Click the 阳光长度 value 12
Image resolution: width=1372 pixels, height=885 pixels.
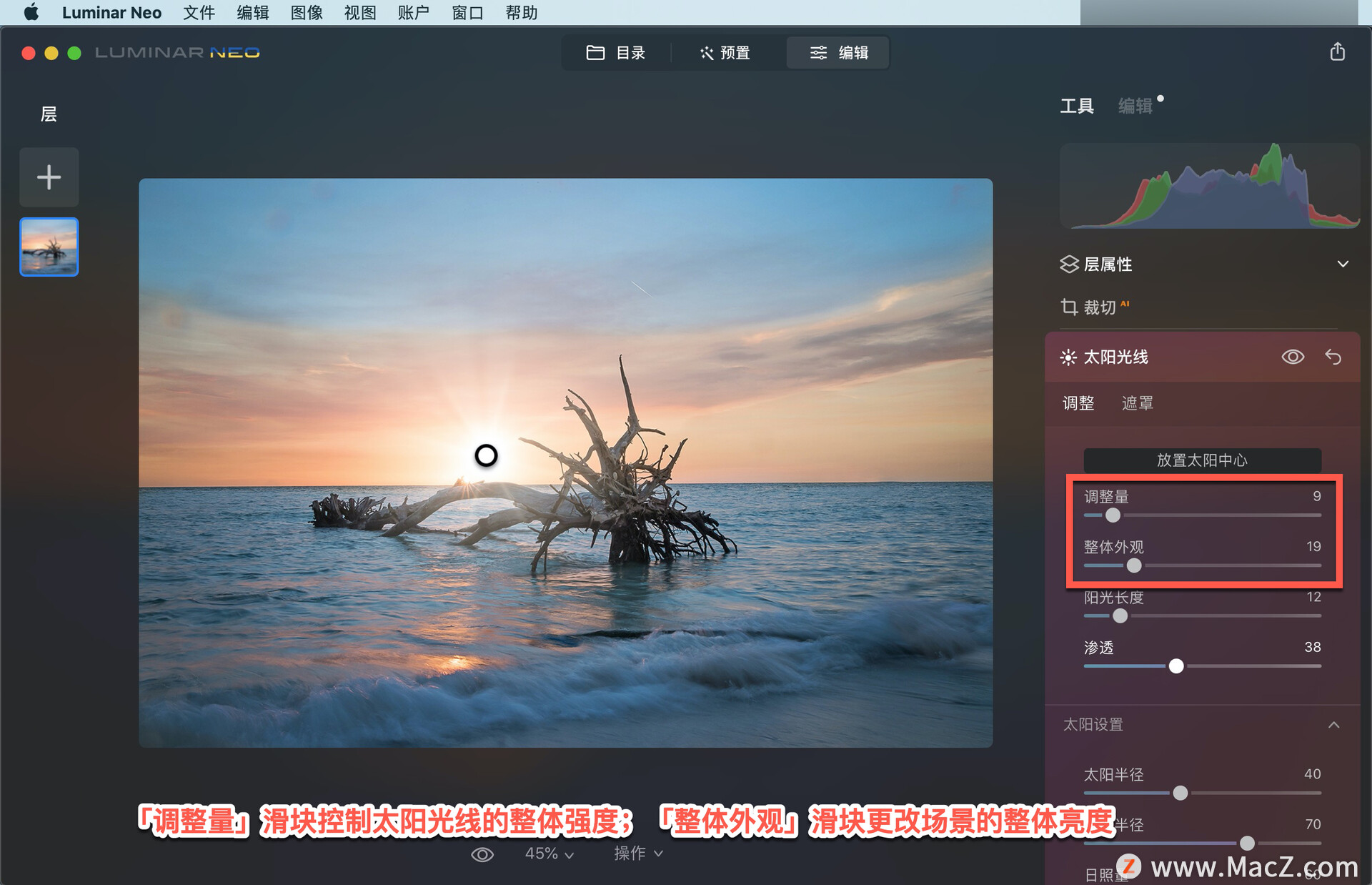[x=1313, y=597]
